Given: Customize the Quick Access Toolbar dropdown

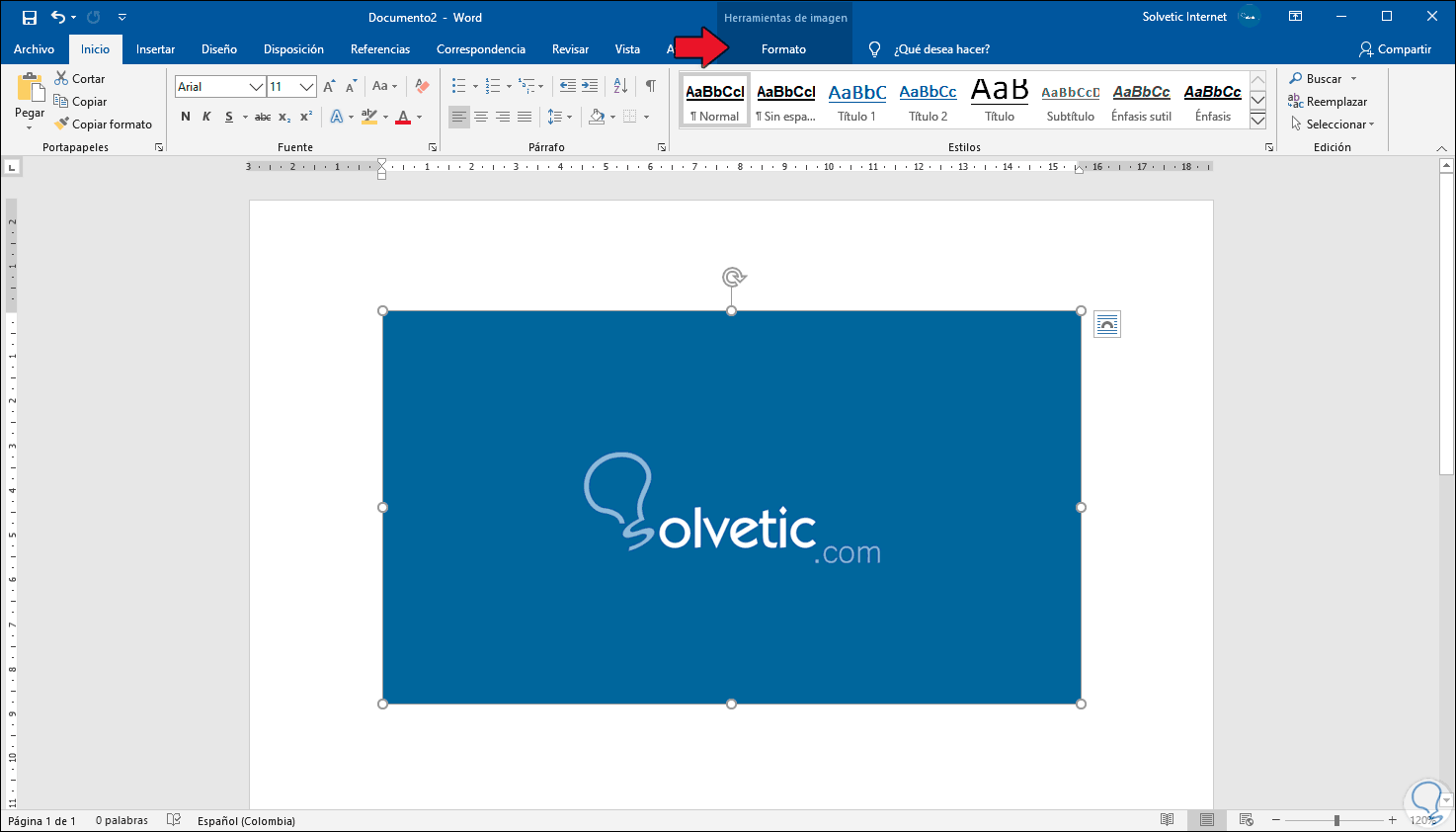Looking at the screenshot, I should click(121, 17).
